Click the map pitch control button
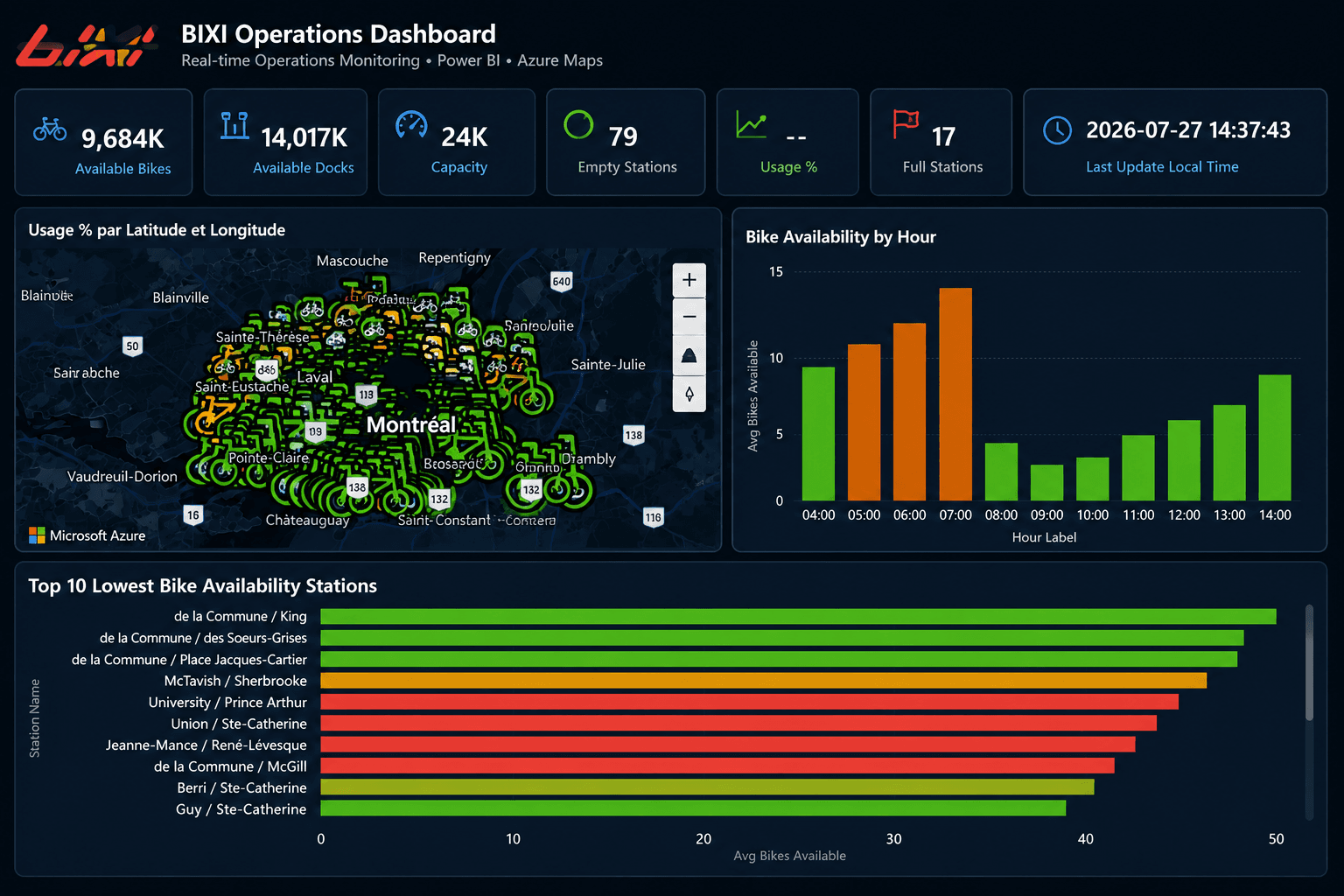The image size is (1344, 896). (x=689, y=355)
